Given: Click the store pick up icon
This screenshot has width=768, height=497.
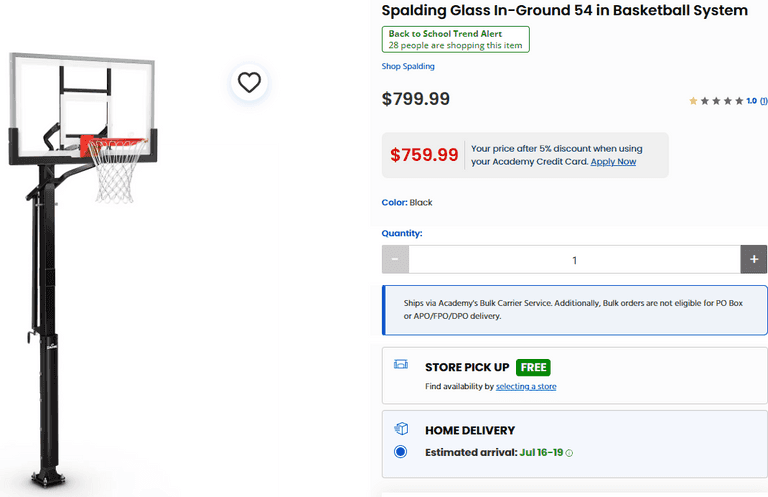Looking at the screenshot, I should click(x=401, y=364).
